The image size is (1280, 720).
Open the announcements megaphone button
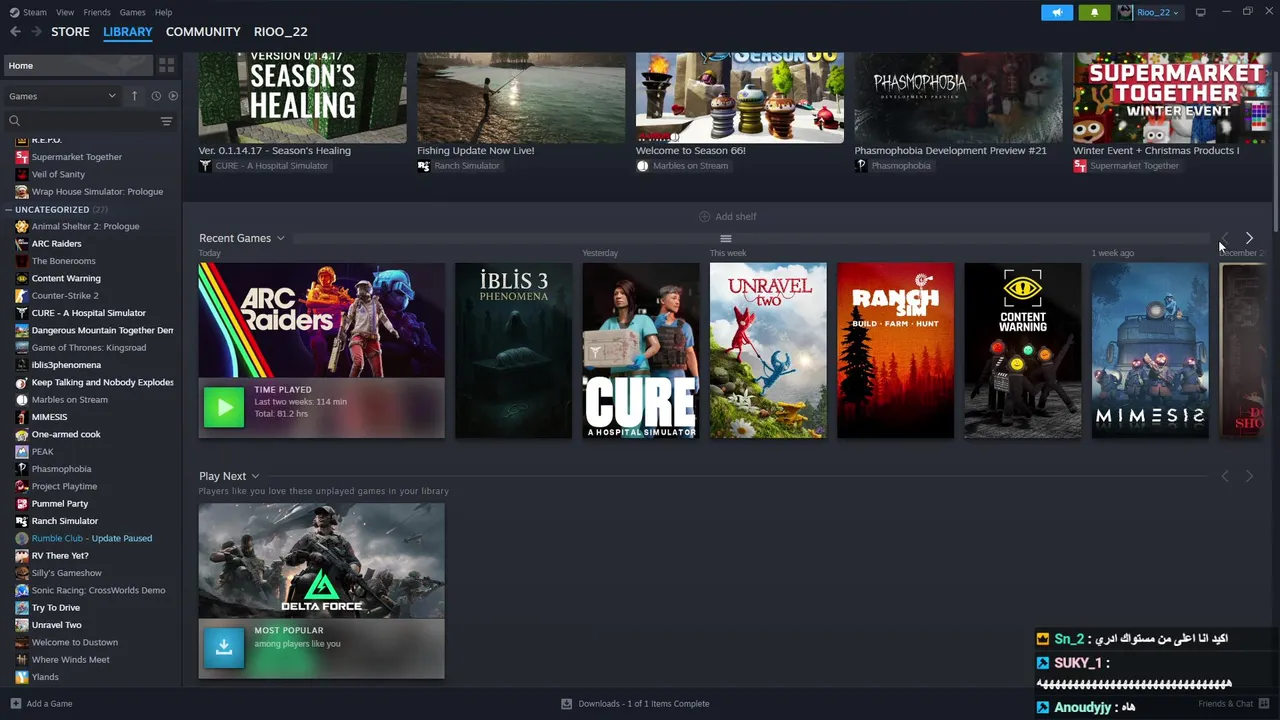click(1057, 12)
